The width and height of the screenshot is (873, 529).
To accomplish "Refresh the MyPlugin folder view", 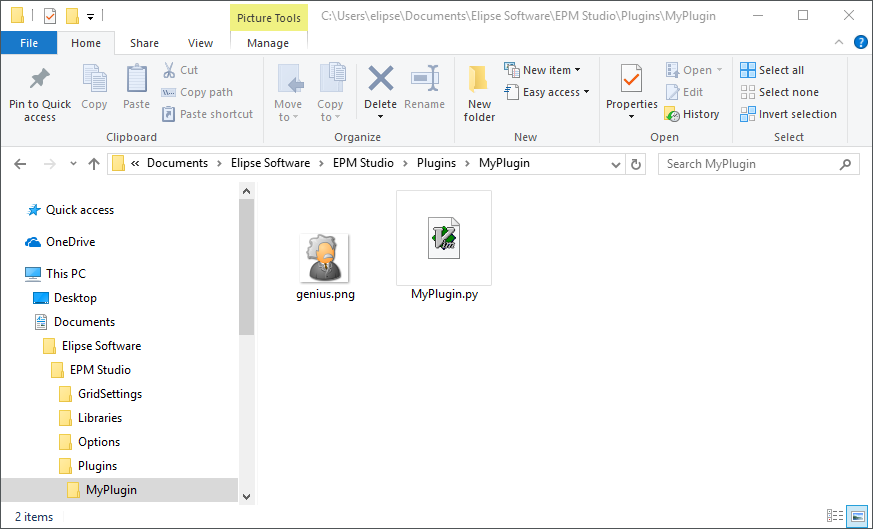I will (636, 164).
